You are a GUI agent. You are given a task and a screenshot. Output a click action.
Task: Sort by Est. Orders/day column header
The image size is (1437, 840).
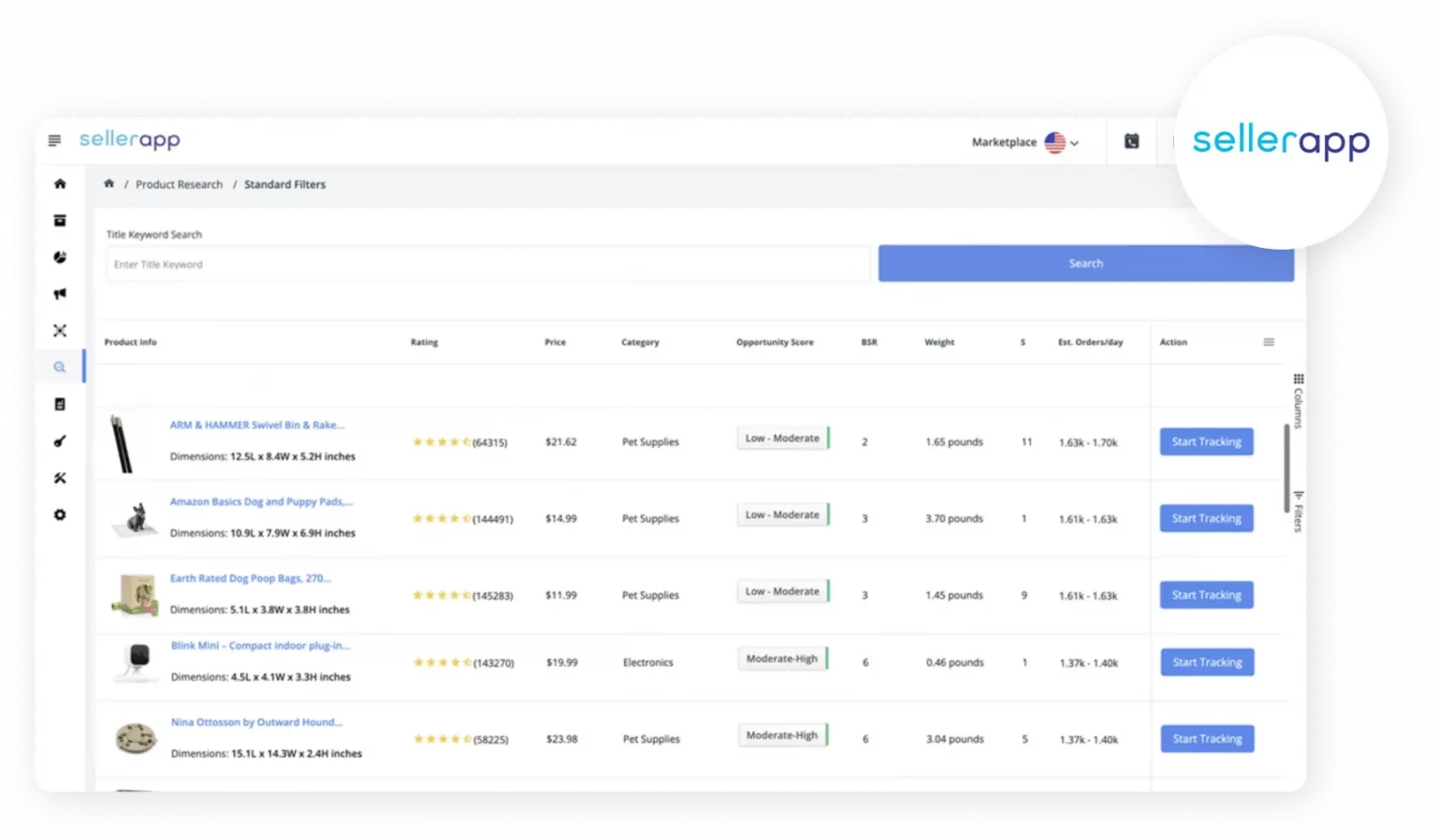tap(1090, 342)
